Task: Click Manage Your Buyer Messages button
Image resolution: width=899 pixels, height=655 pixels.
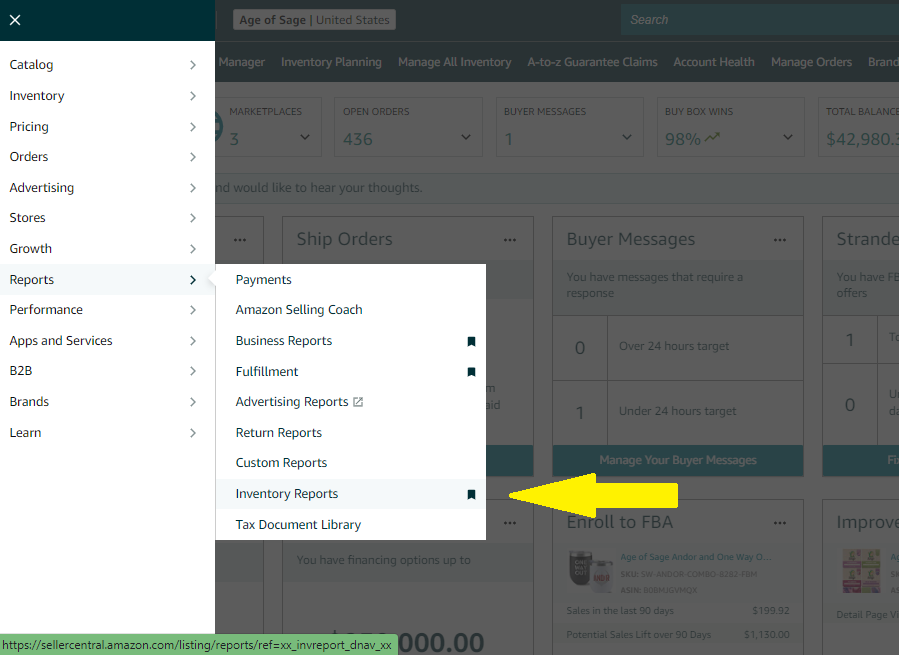Action: pos(678,460)
